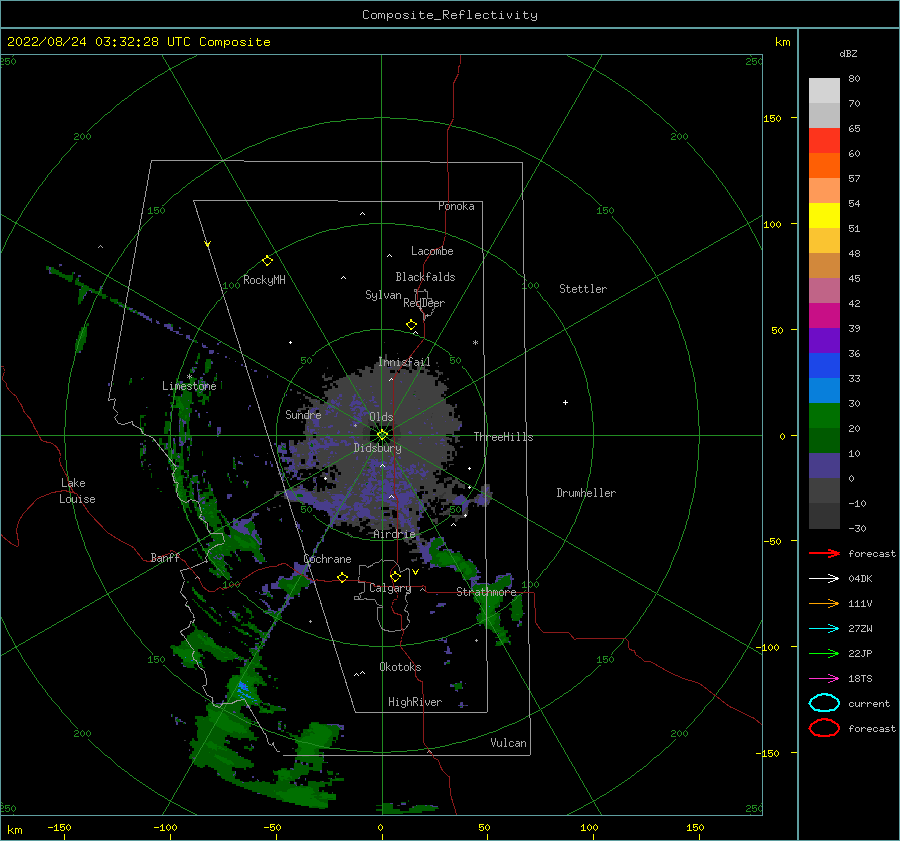Click the HighRiver label
Screen dimensions: 900x841
tap(415, 702)
